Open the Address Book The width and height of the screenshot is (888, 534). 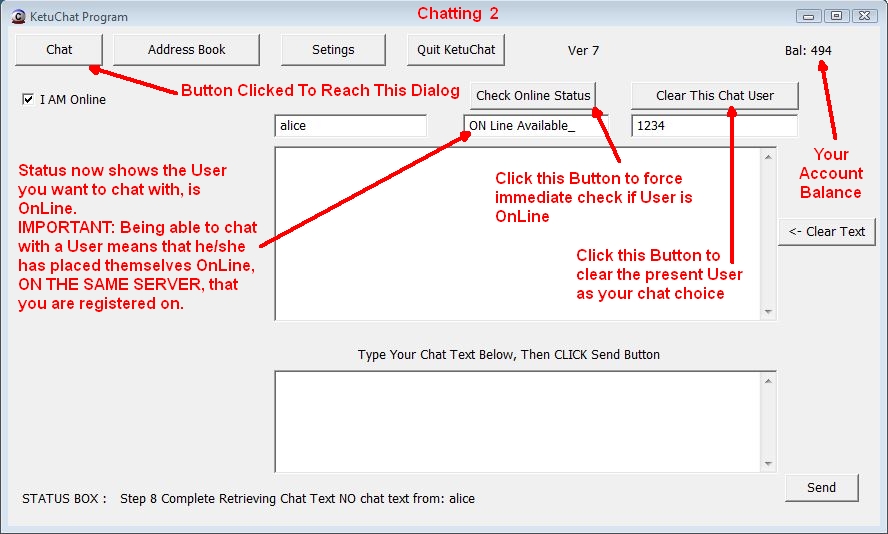point(186,50)
